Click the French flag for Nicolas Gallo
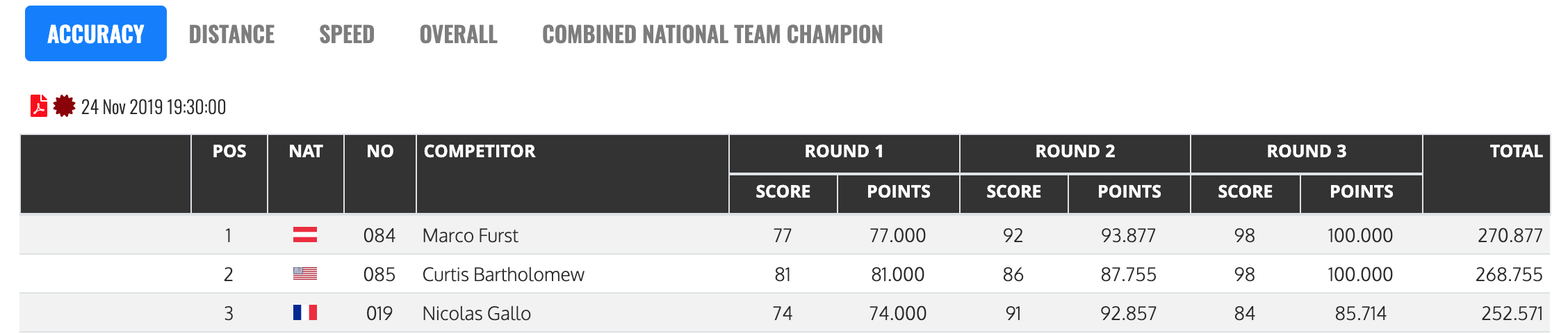This screenshot has height=334, width=1568. coord(305,313)
